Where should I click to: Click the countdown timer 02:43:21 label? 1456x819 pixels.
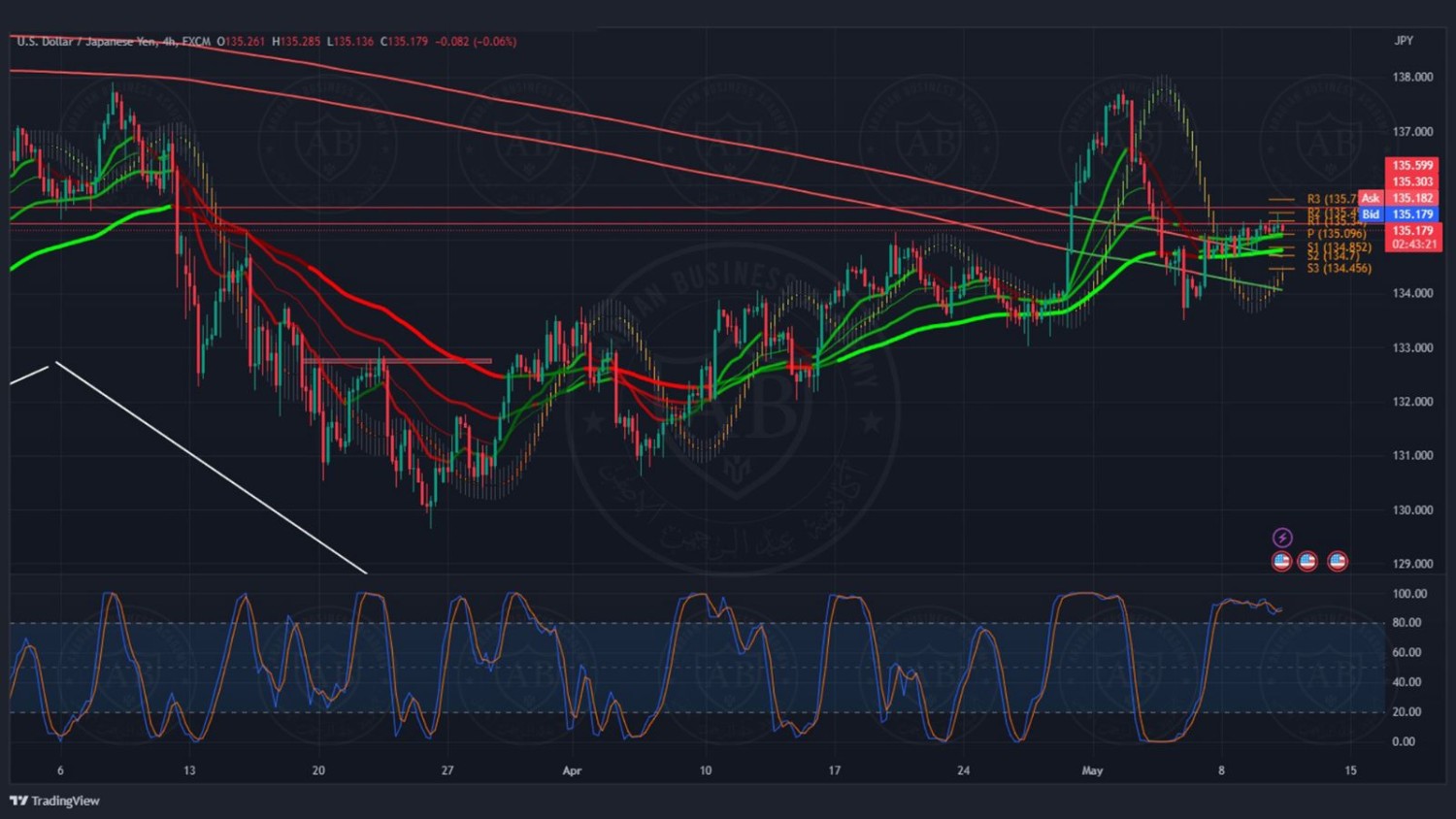1414,245
